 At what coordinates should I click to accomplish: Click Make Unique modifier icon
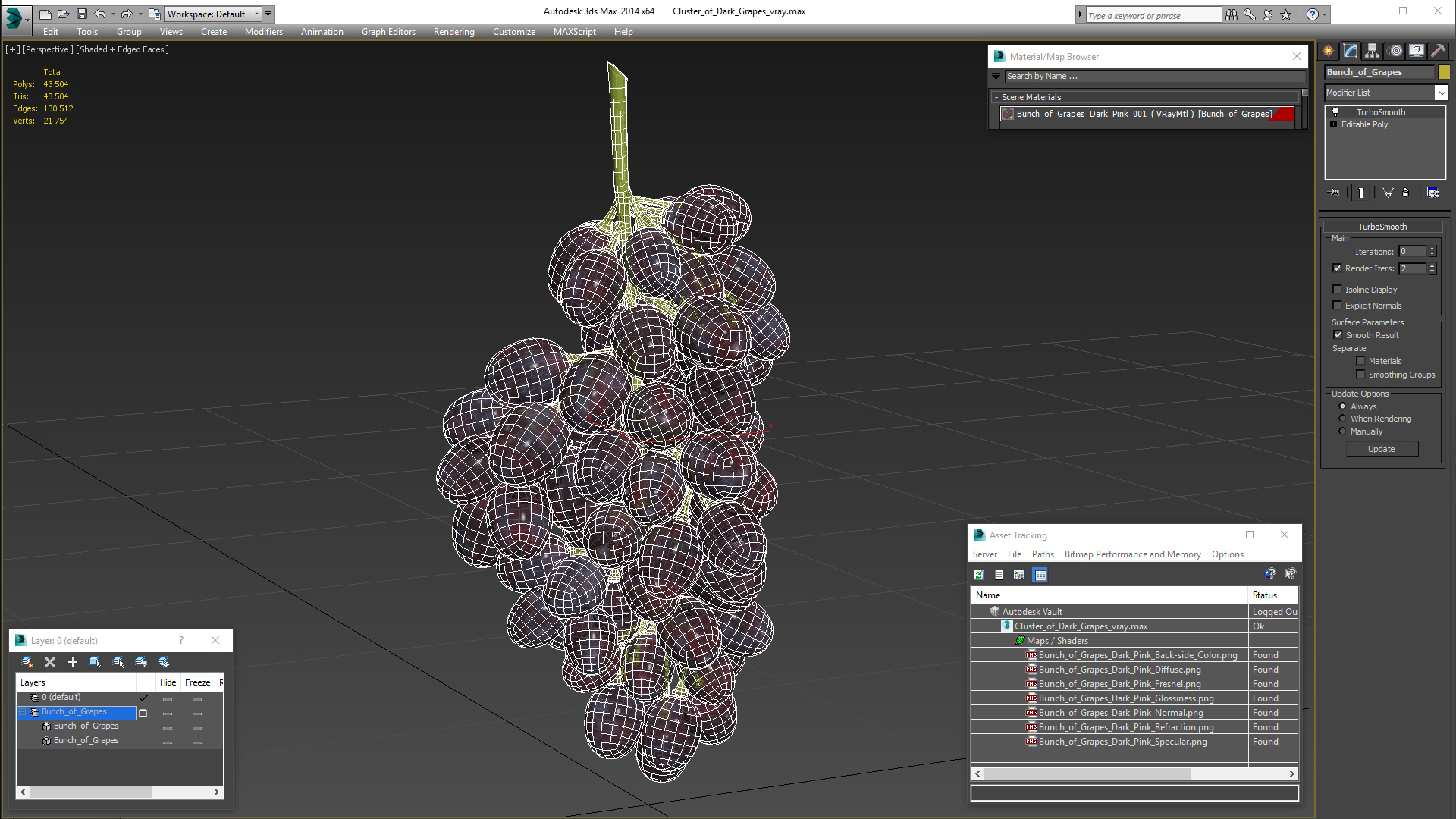pos(1388,193)
